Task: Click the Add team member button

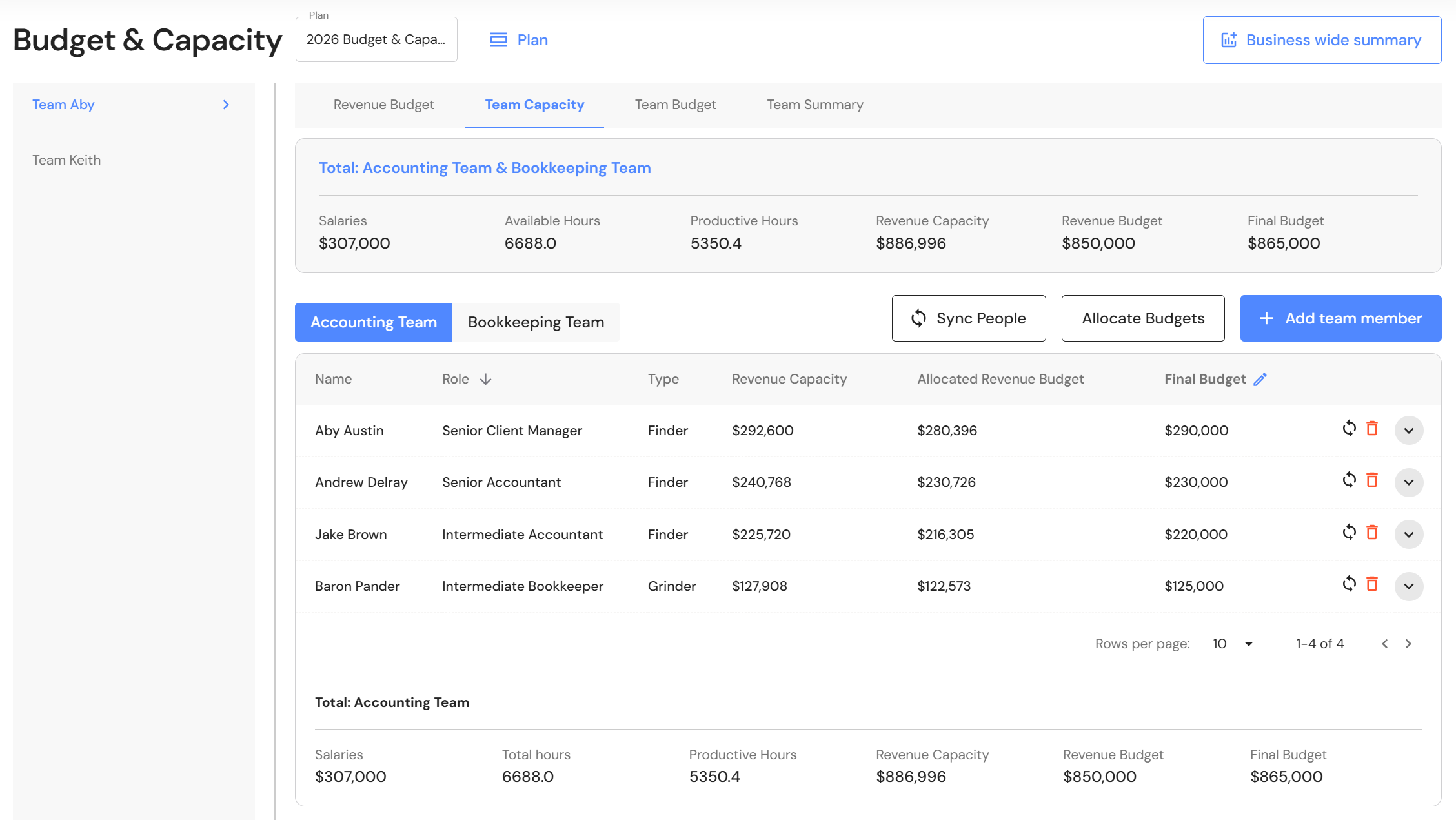Action: pyautogui.click(x=1340, y=318)
